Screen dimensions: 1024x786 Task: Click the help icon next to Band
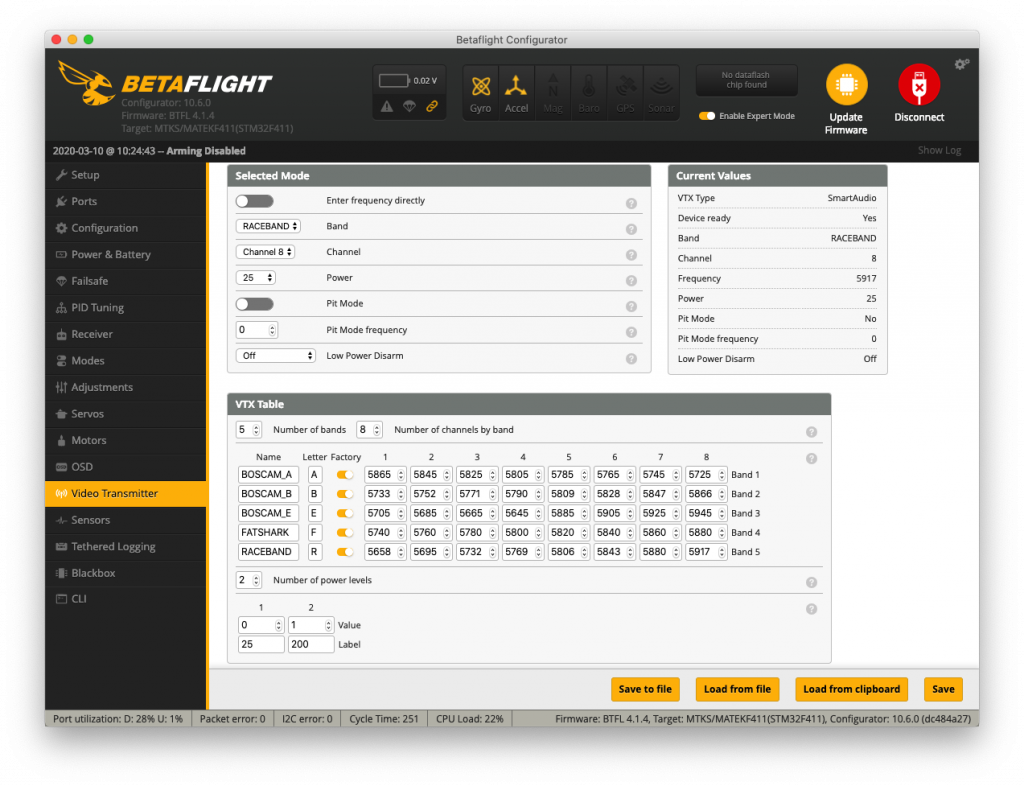coord(631,229)
